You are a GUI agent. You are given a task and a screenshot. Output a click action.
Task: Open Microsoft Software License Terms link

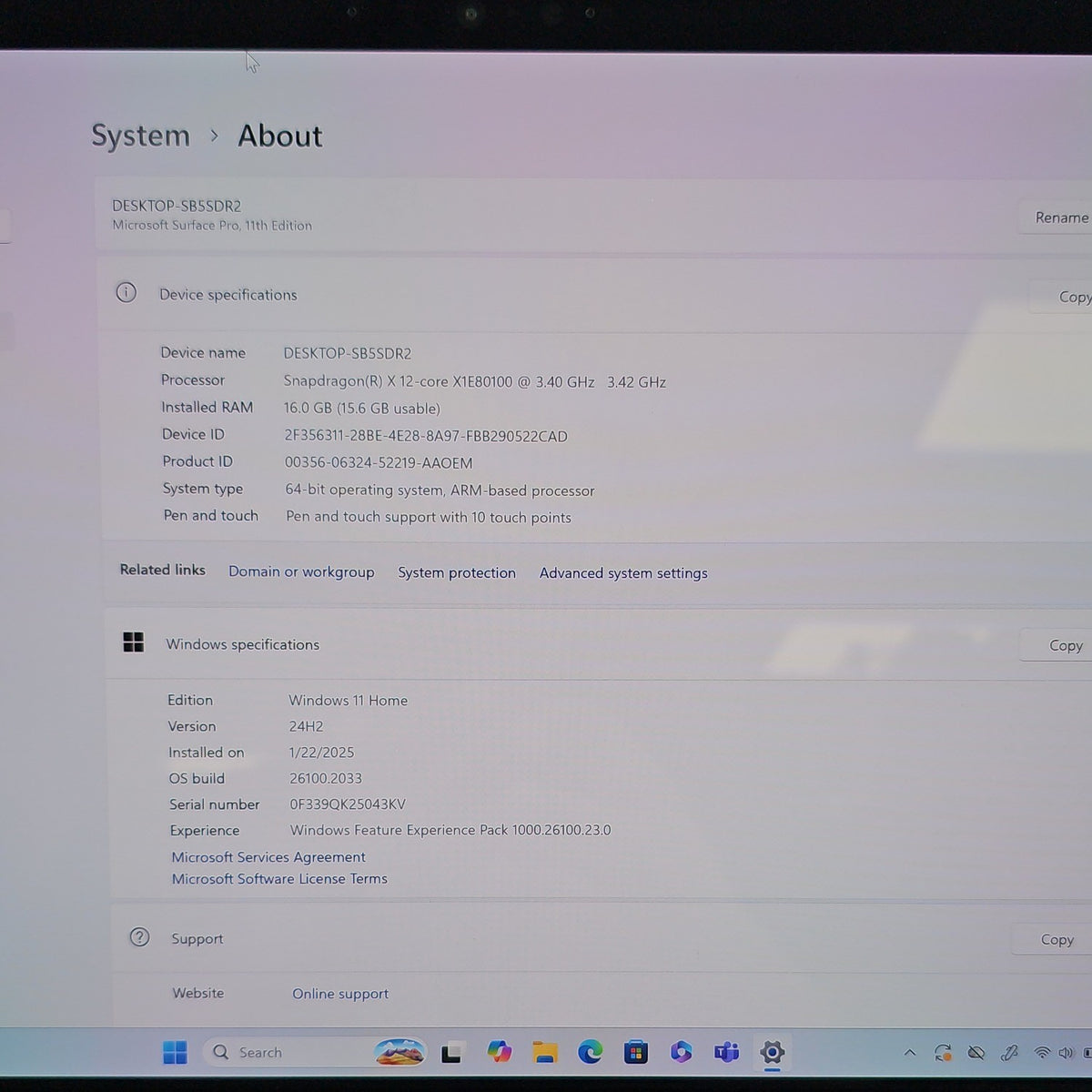(x=279, y=879)
